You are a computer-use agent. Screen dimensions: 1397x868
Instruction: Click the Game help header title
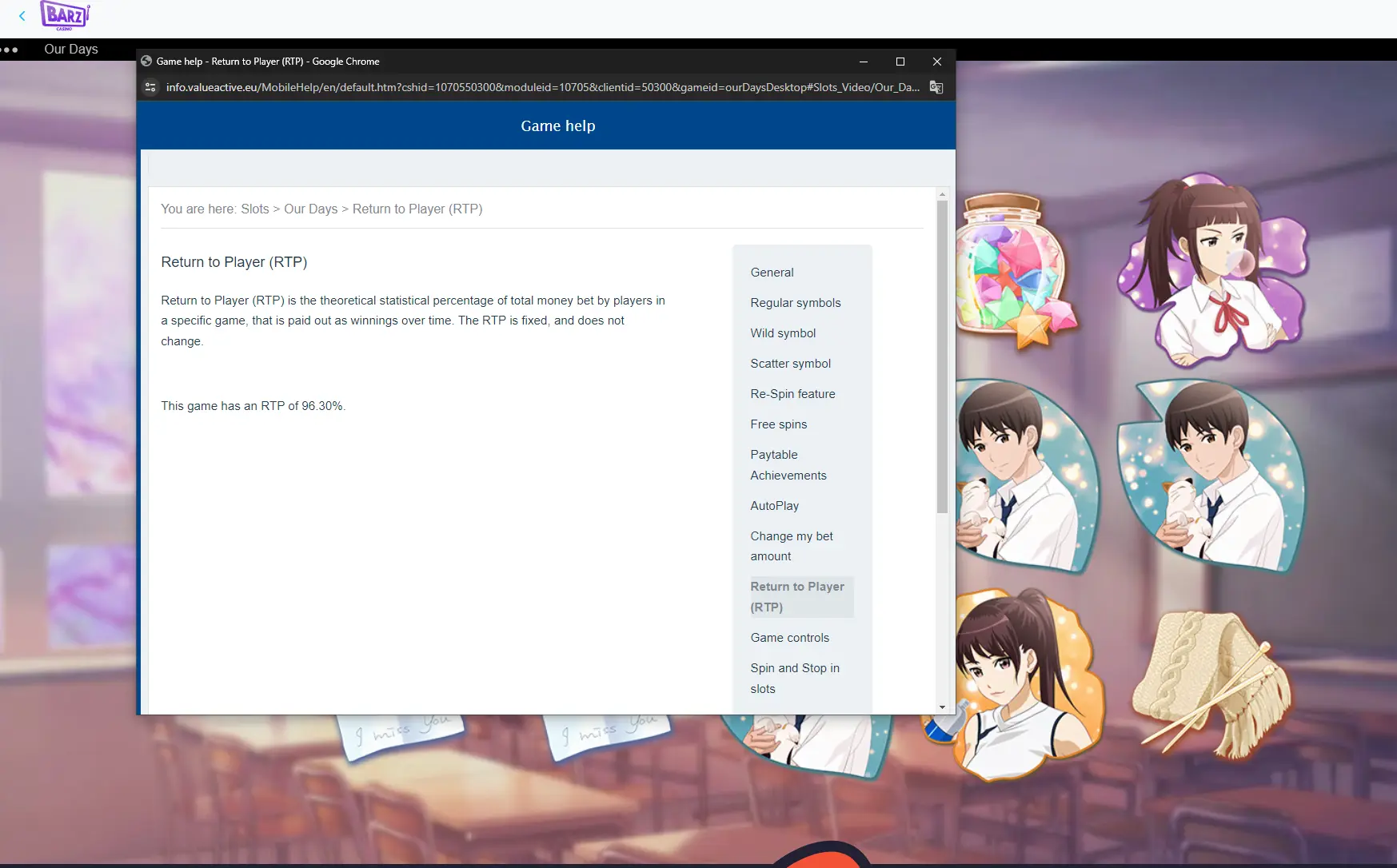[x=558, y=125]
